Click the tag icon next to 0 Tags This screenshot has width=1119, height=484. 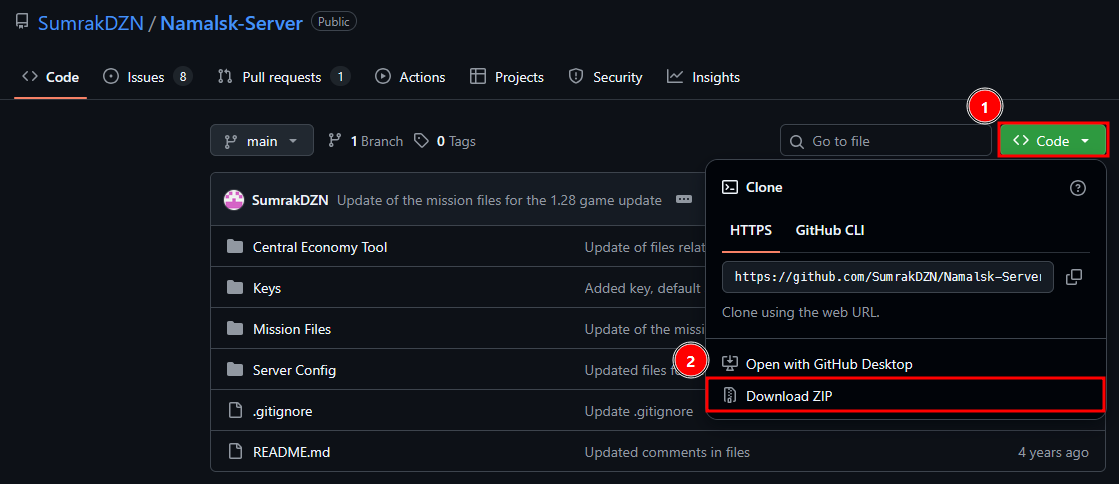(422, 141)
